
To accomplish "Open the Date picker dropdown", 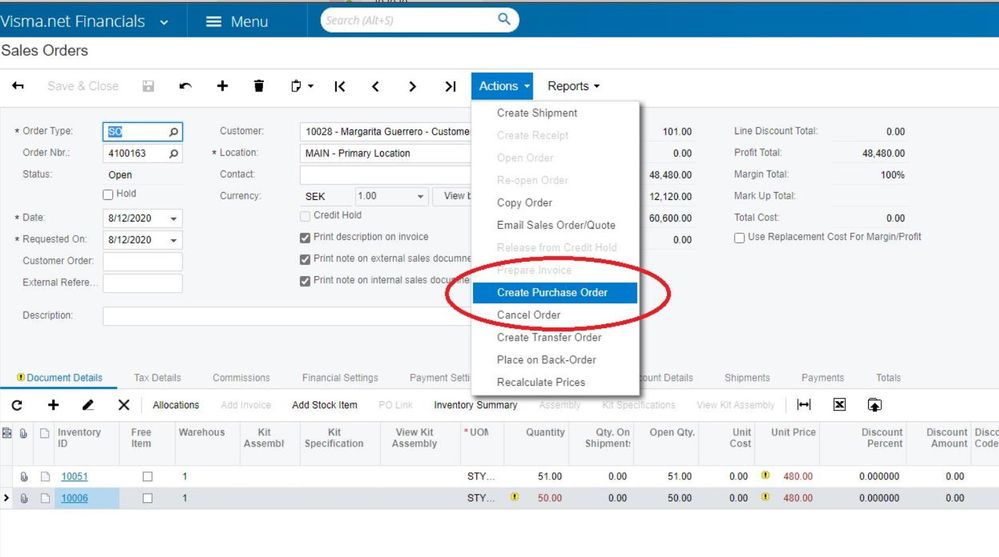I will [x=173, y=219].
